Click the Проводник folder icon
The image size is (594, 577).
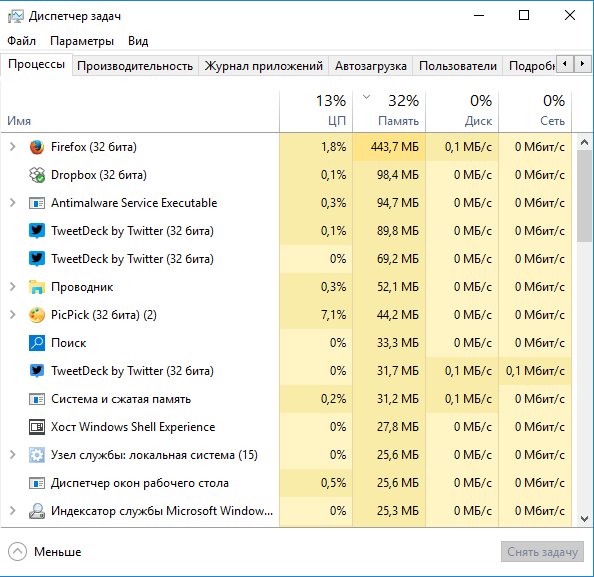37,287
